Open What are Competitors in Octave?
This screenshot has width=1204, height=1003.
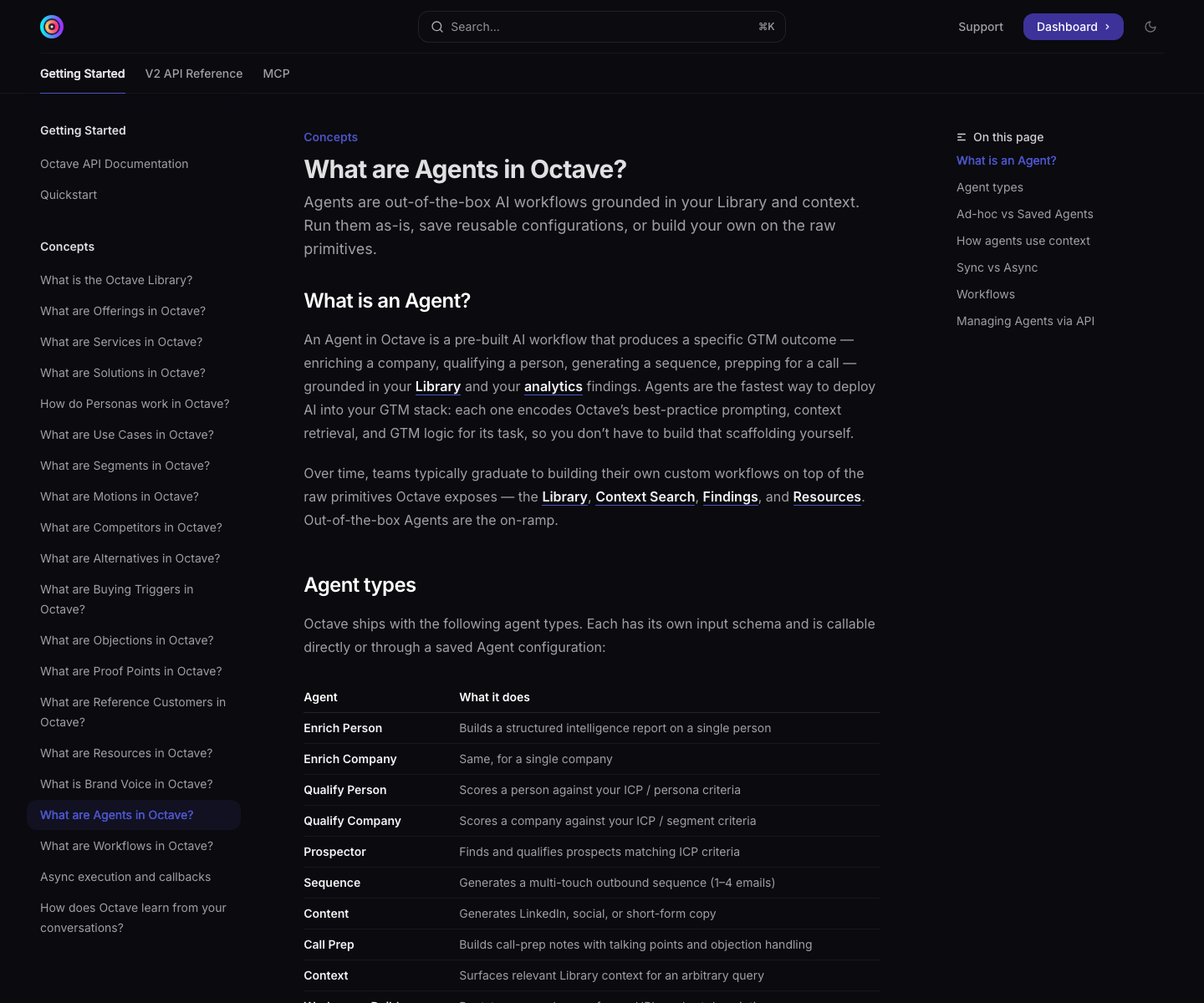pyautogui.click(x=131, y=527)
